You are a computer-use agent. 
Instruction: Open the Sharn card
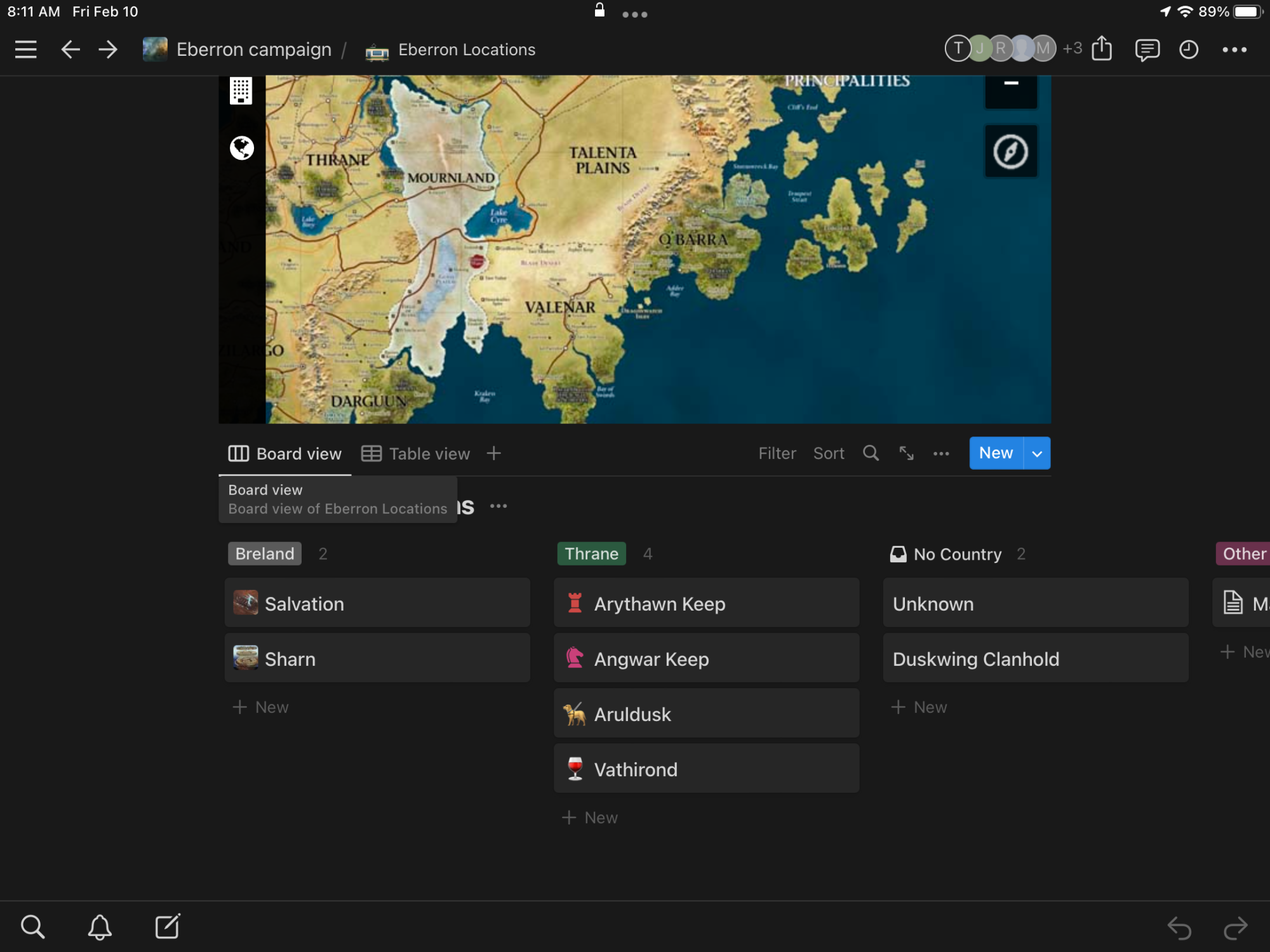coord(377,658)
